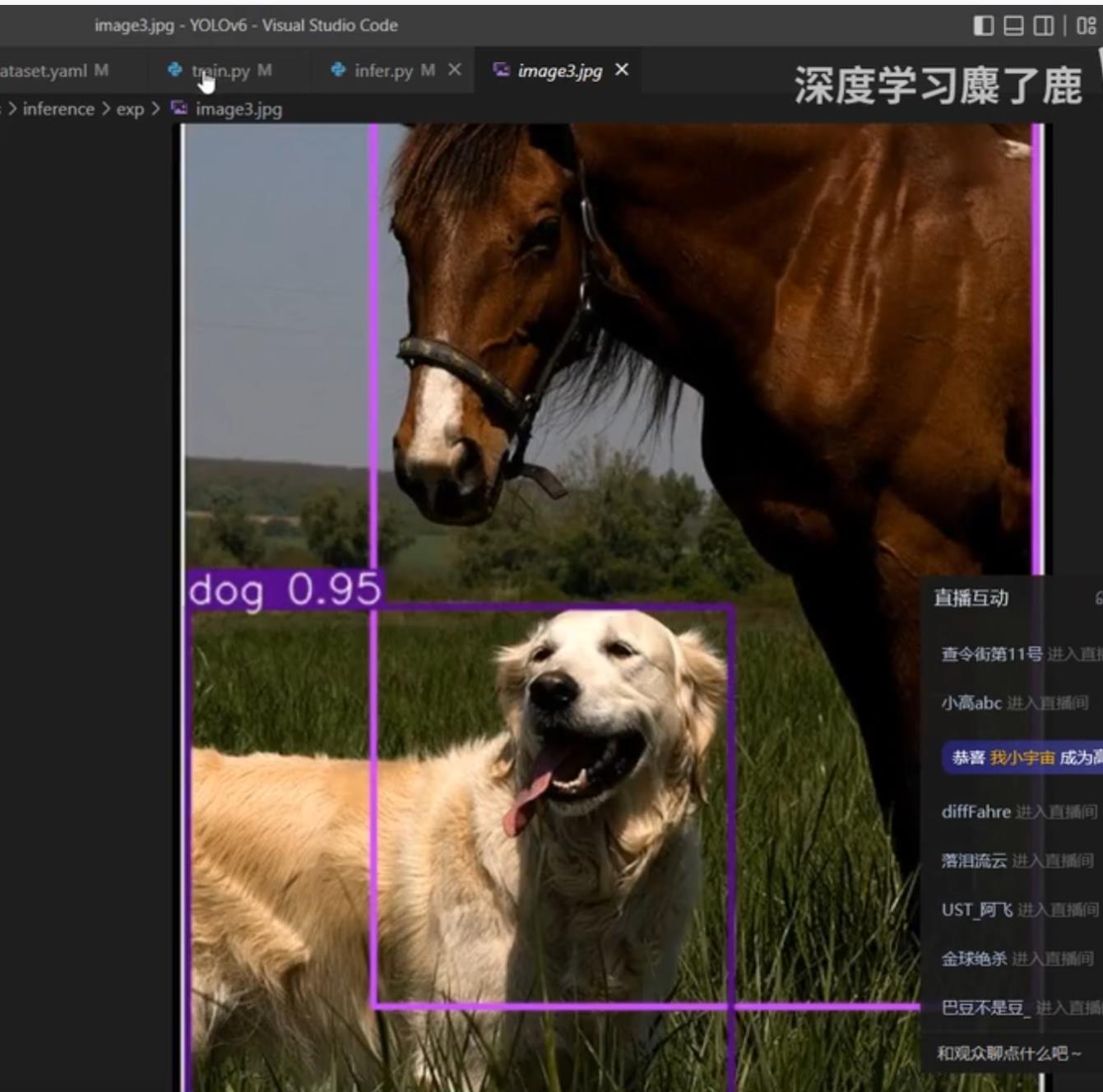This screenshot has width=1103, height=1092.
Task: Open the Customize Layout icon
Action: click(x=1086, y=26)
